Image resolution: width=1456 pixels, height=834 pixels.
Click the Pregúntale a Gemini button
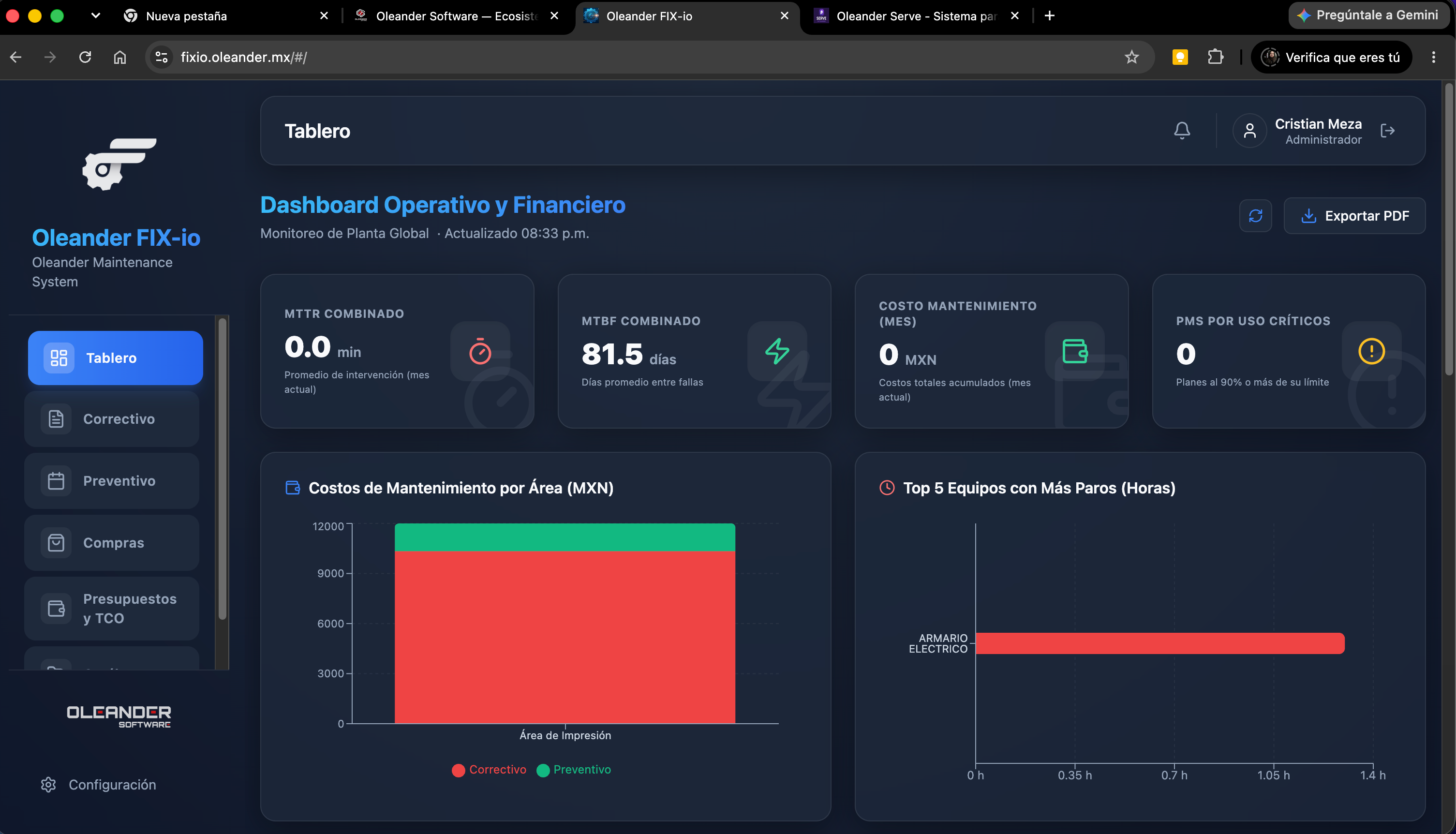tap(1368, 15)
